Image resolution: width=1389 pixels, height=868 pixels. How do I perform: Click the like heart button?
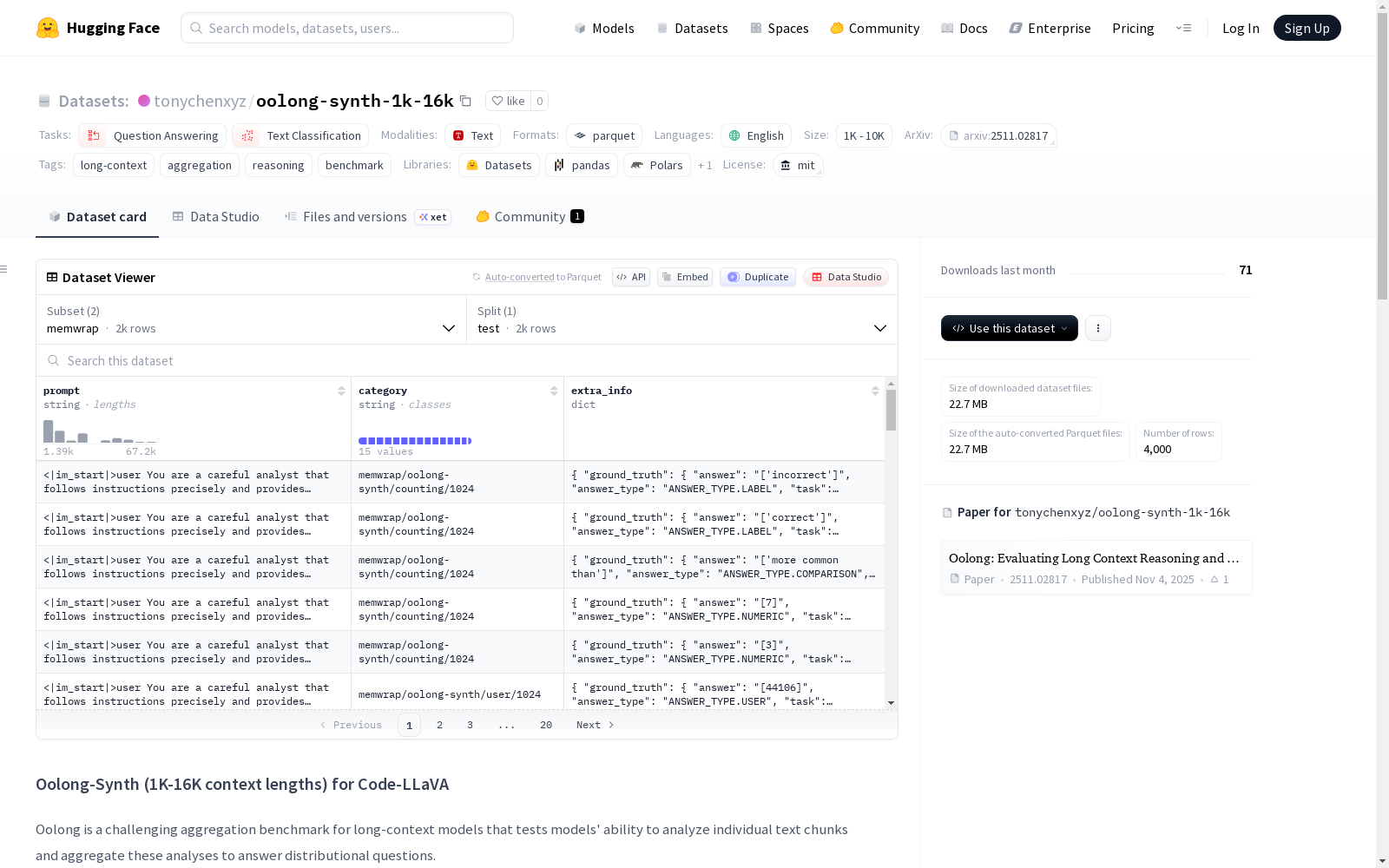[508, 101]
